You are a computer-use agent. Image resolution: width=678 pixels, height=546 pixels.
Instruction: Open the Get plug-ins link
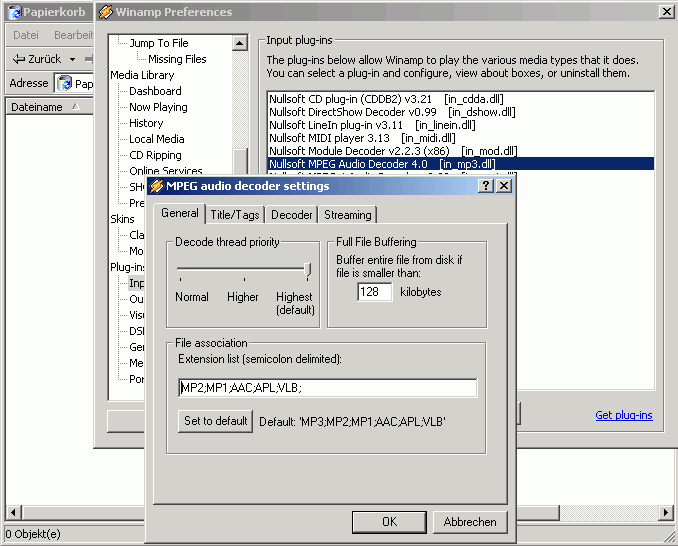pyautogui.click(x=624, y=415)
